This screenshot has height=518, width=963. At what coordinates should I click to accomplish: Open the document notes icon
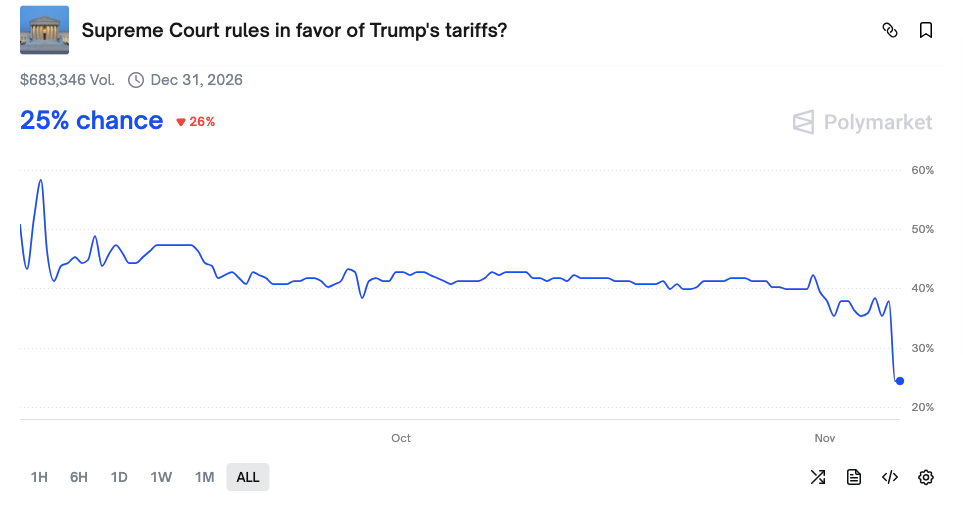point(854,477)
